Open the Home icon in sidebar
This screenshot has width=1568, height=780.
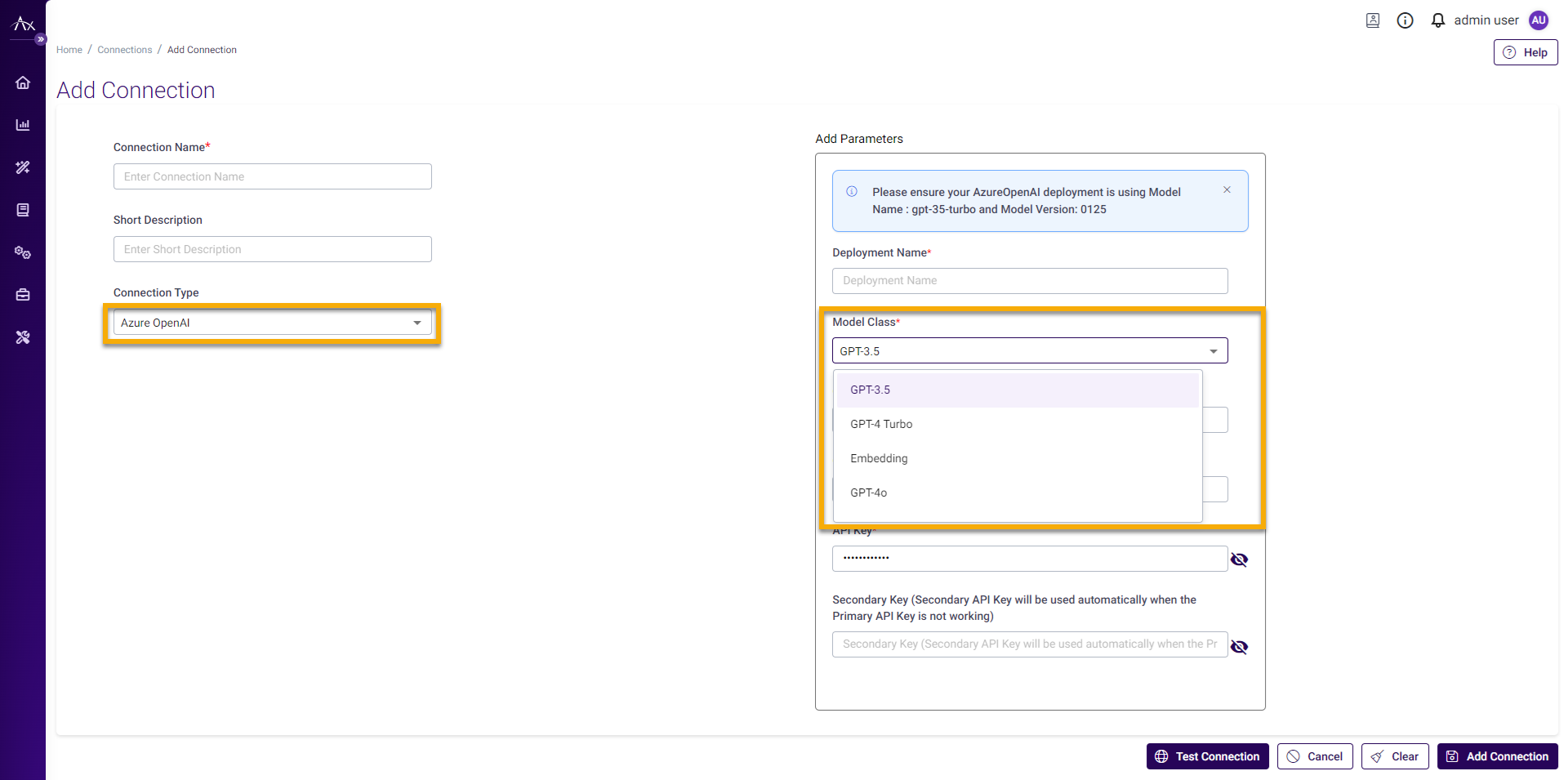(x=23, y=82)
